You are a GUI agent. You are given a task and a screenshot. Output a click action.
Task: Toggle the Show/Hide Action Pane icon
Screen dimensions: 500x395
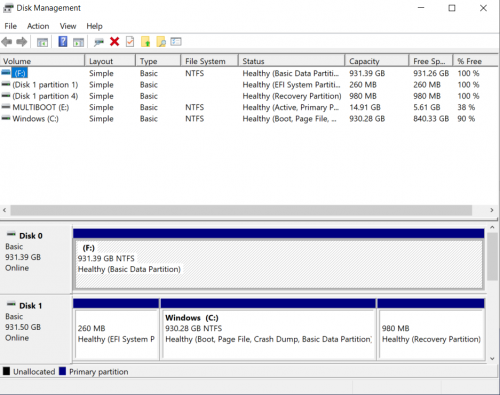click(79, 42)
